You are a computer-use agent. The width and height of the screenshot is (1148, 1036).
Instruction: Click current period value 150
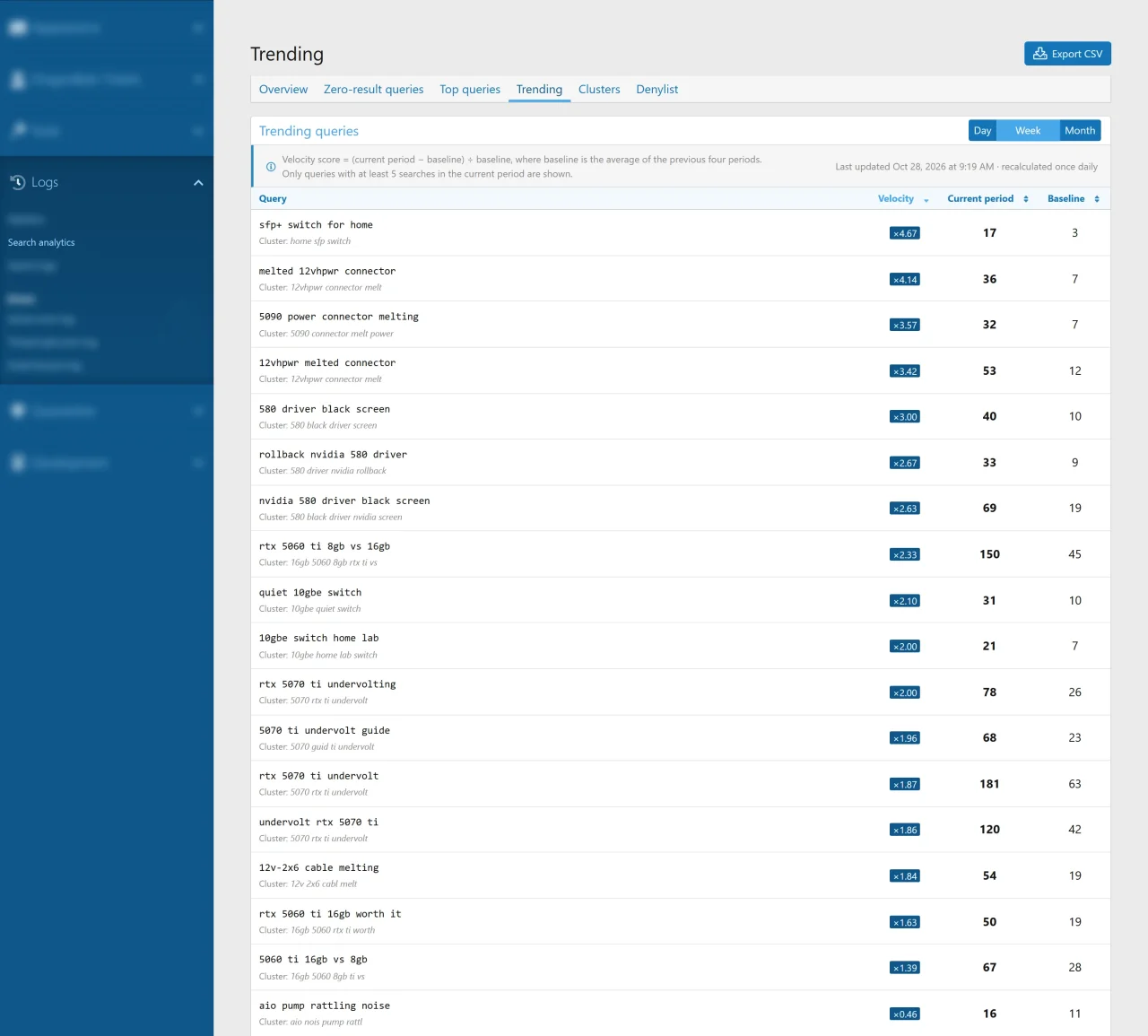989,554
